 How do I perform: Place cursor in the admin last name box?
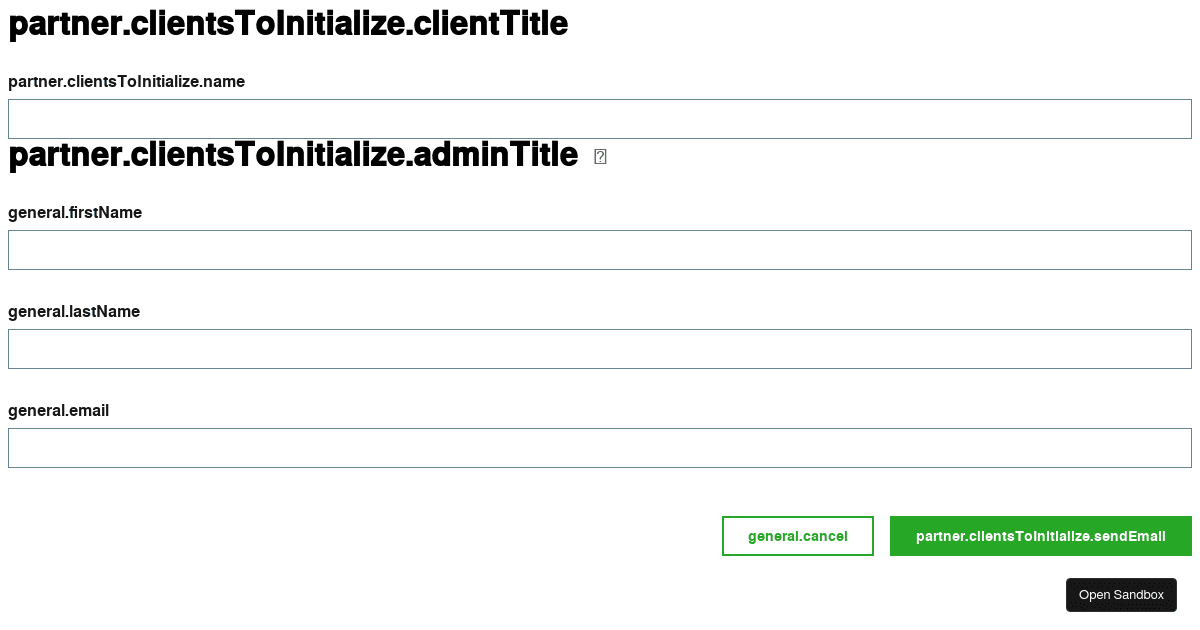pyautogui.click(x=600, y=349)
